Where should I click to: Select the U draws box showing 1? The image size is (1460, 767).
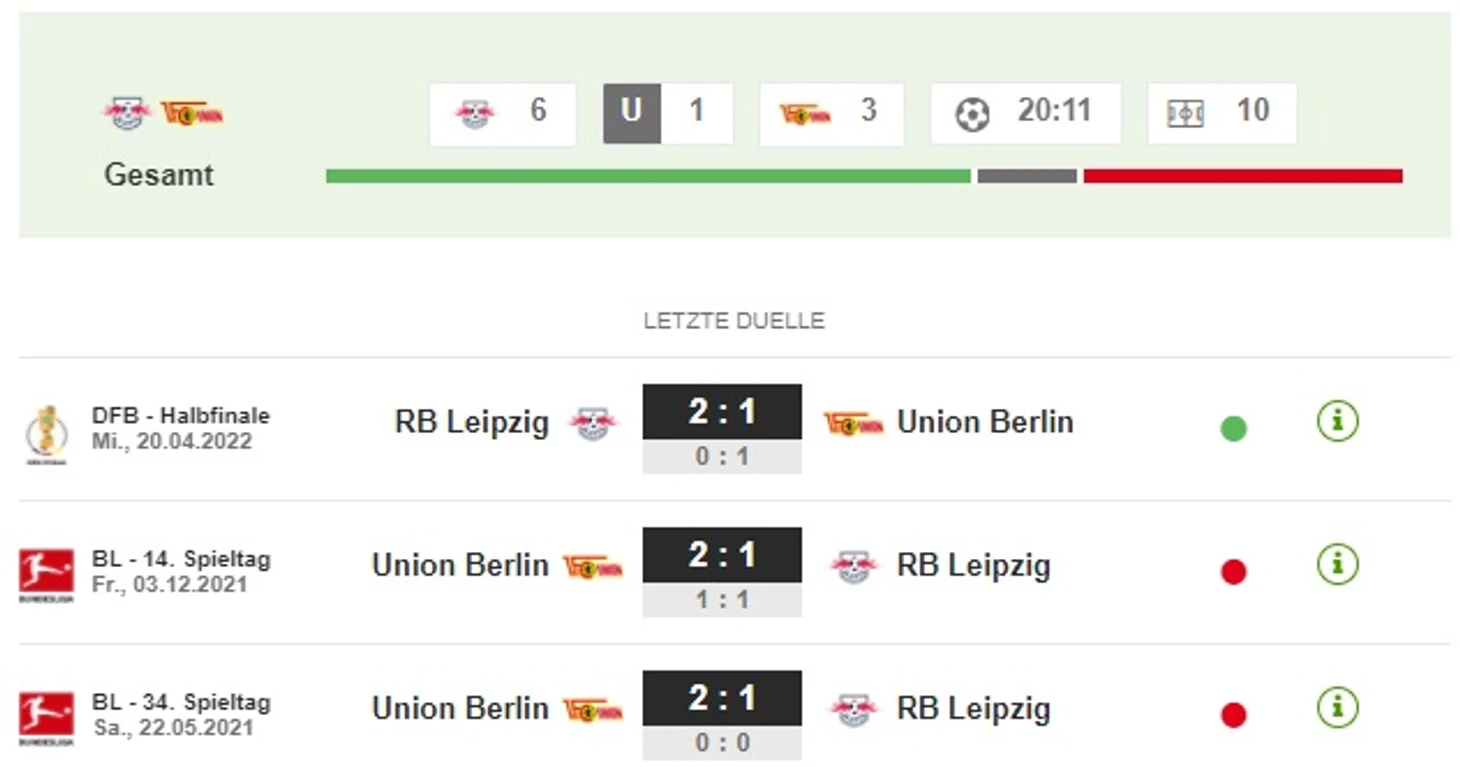tap(668, 114)
